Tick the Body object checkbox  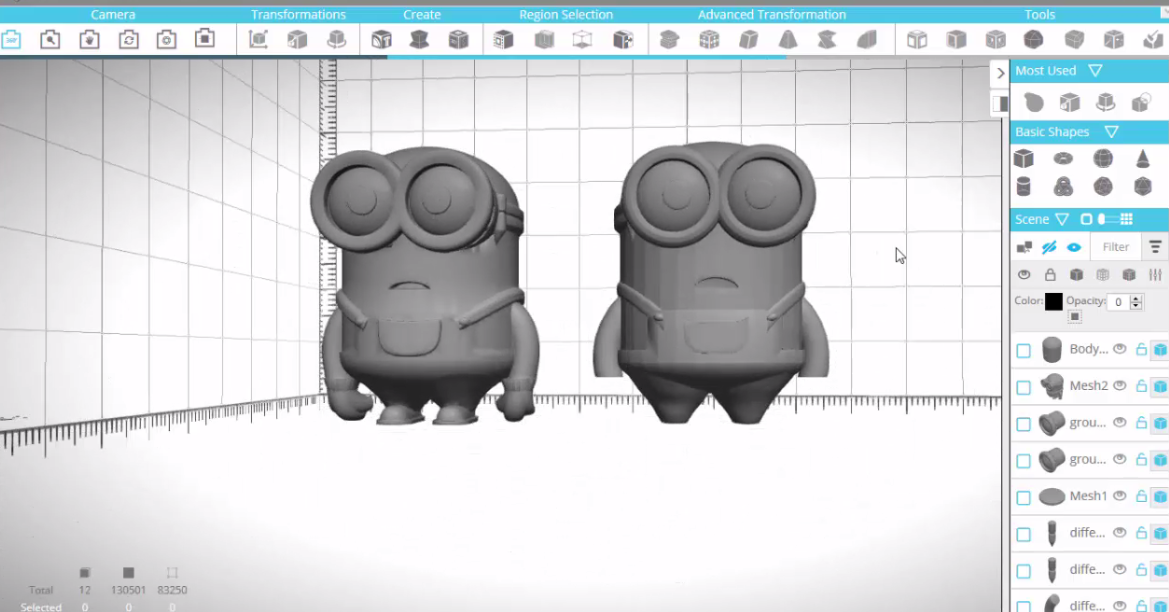1024,350
